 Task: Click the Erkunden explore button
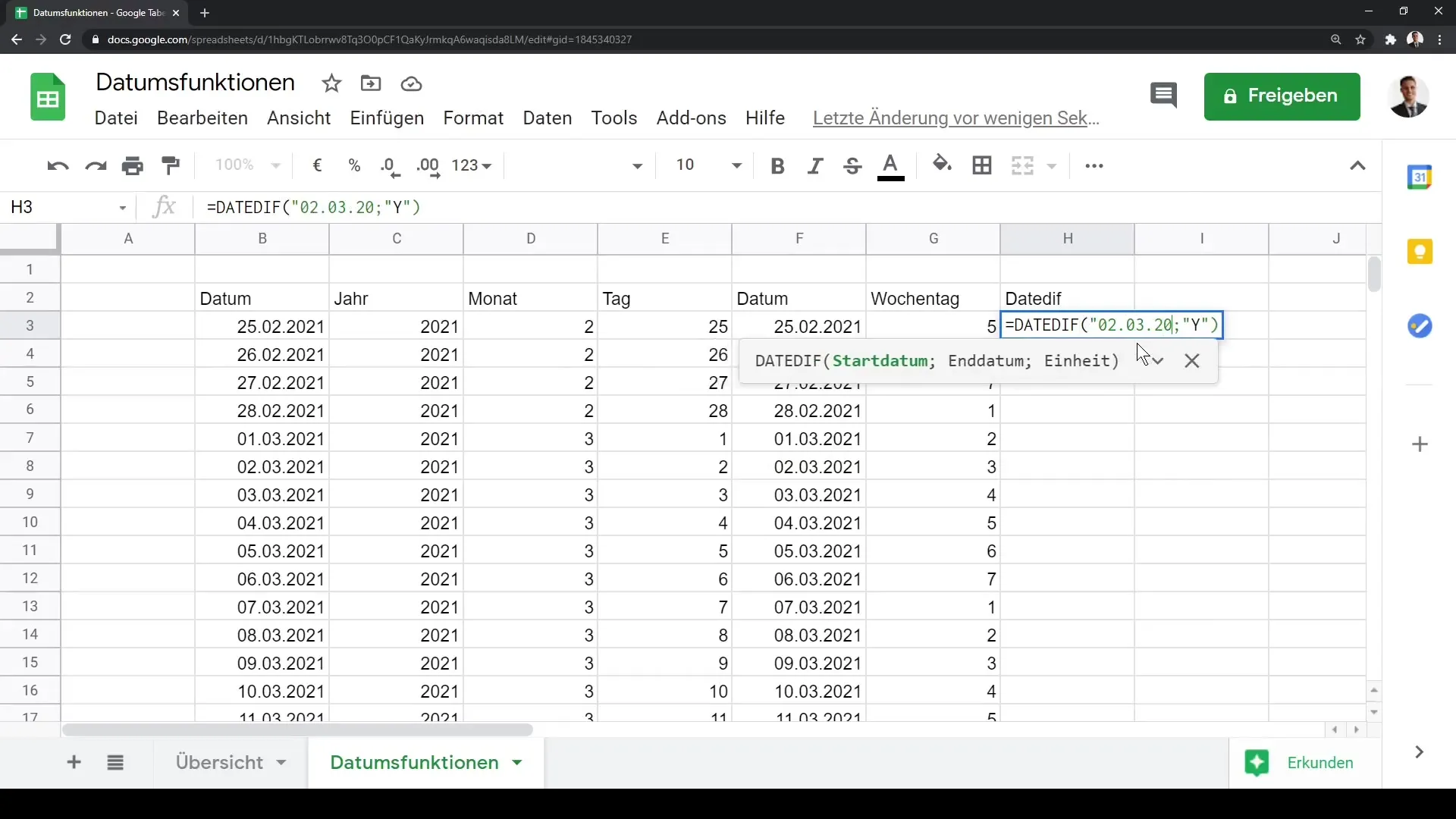click(1298, 763)
